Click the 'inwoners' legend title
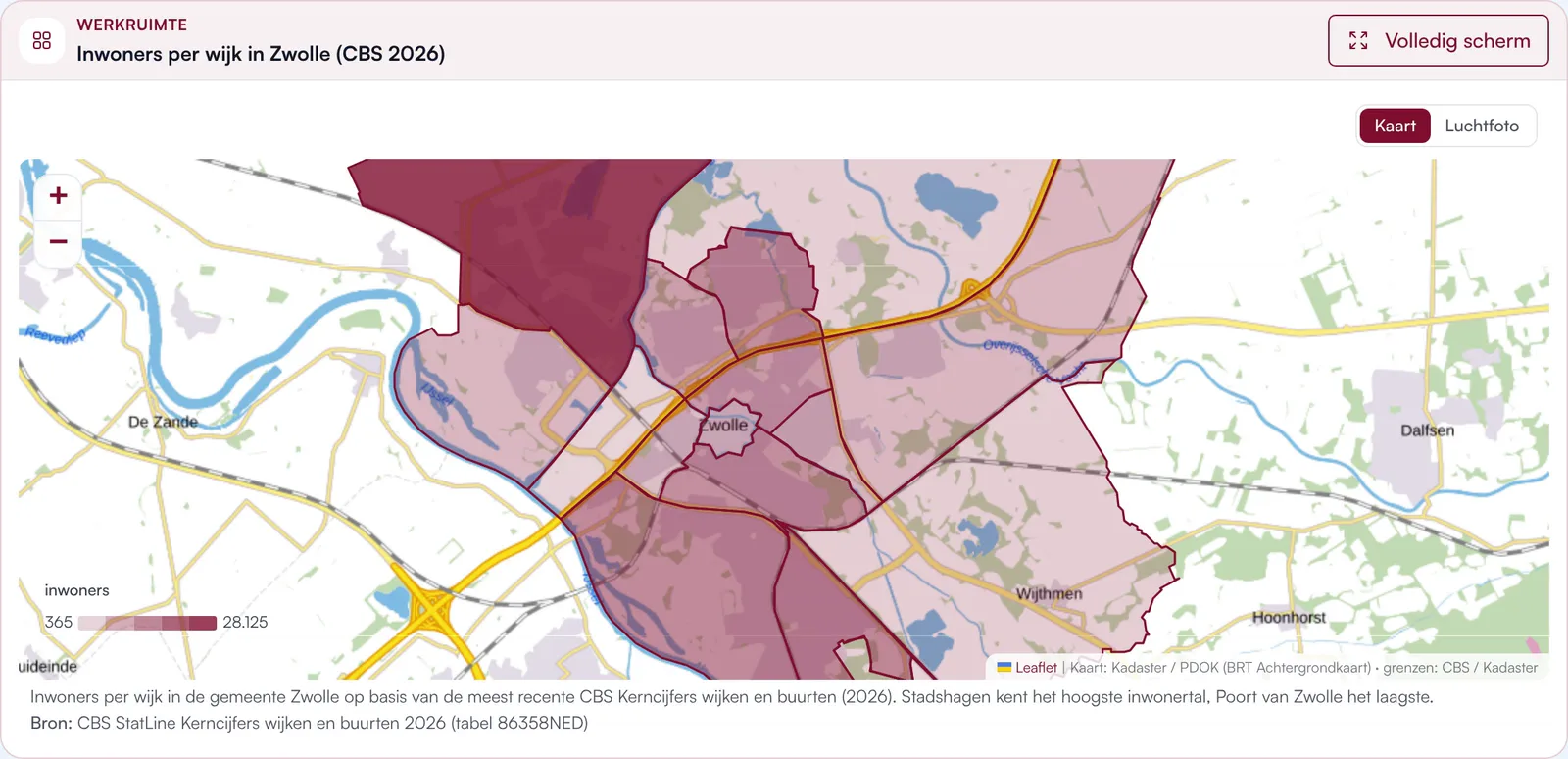 [76, 590]
